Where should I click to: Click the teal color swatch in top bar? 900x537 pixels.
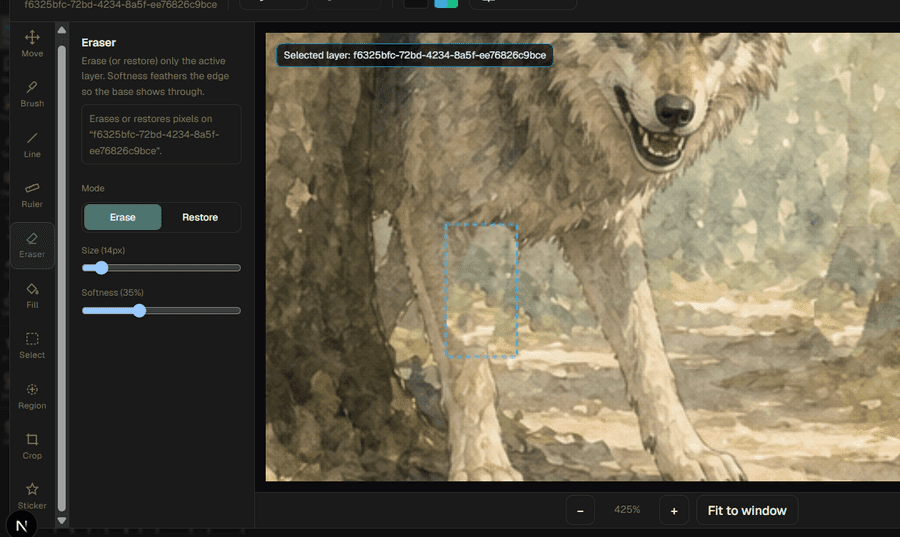coord(446,3)
